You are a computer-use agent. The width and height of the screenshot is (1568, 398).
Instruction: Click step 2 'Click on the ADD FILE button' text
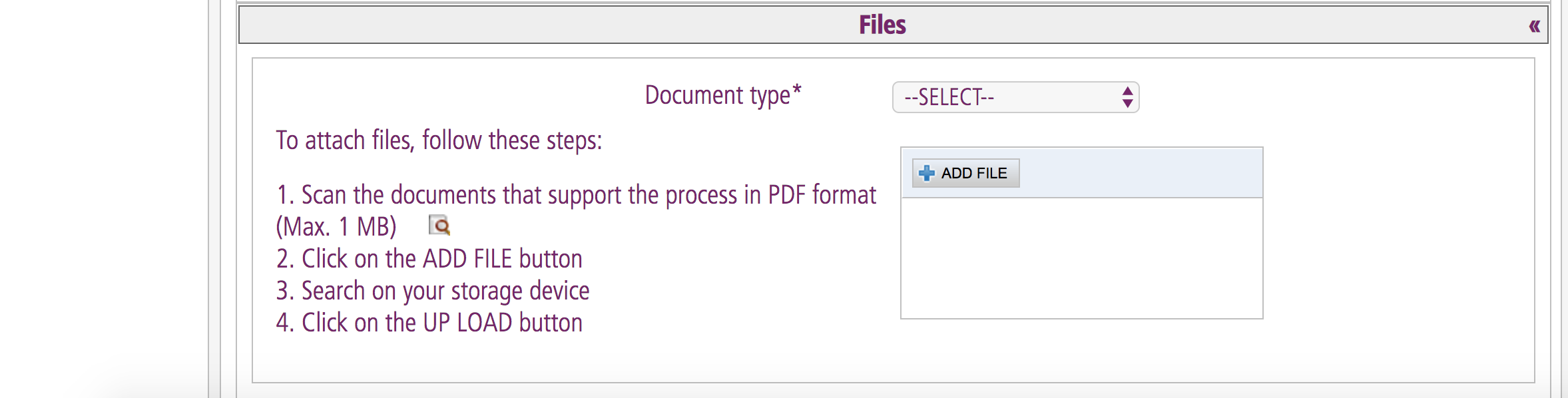click(429, 259)
